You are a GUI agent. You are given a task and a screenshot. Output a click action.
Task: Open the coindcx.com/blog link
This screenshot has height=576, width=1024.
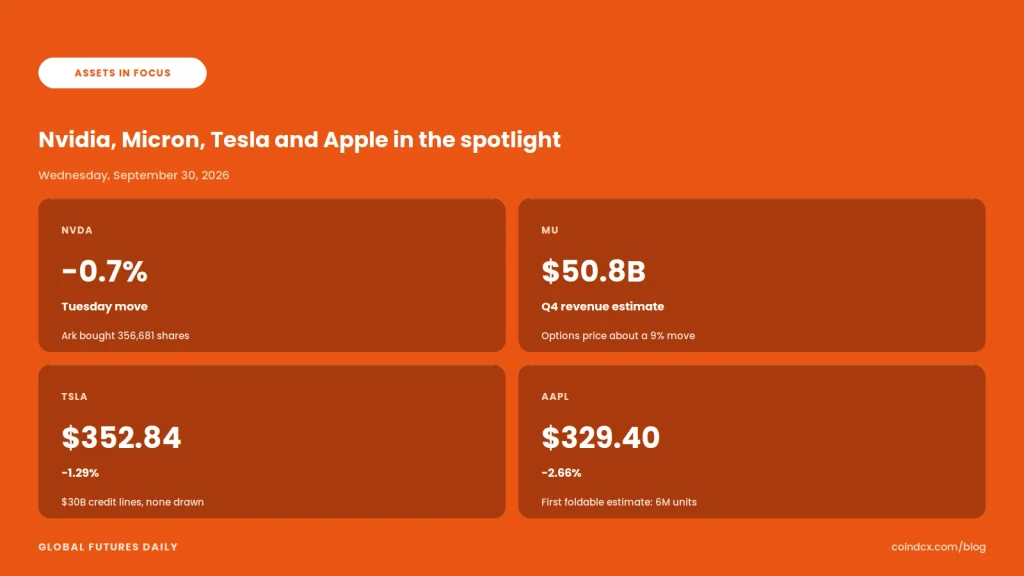[938, 547]
